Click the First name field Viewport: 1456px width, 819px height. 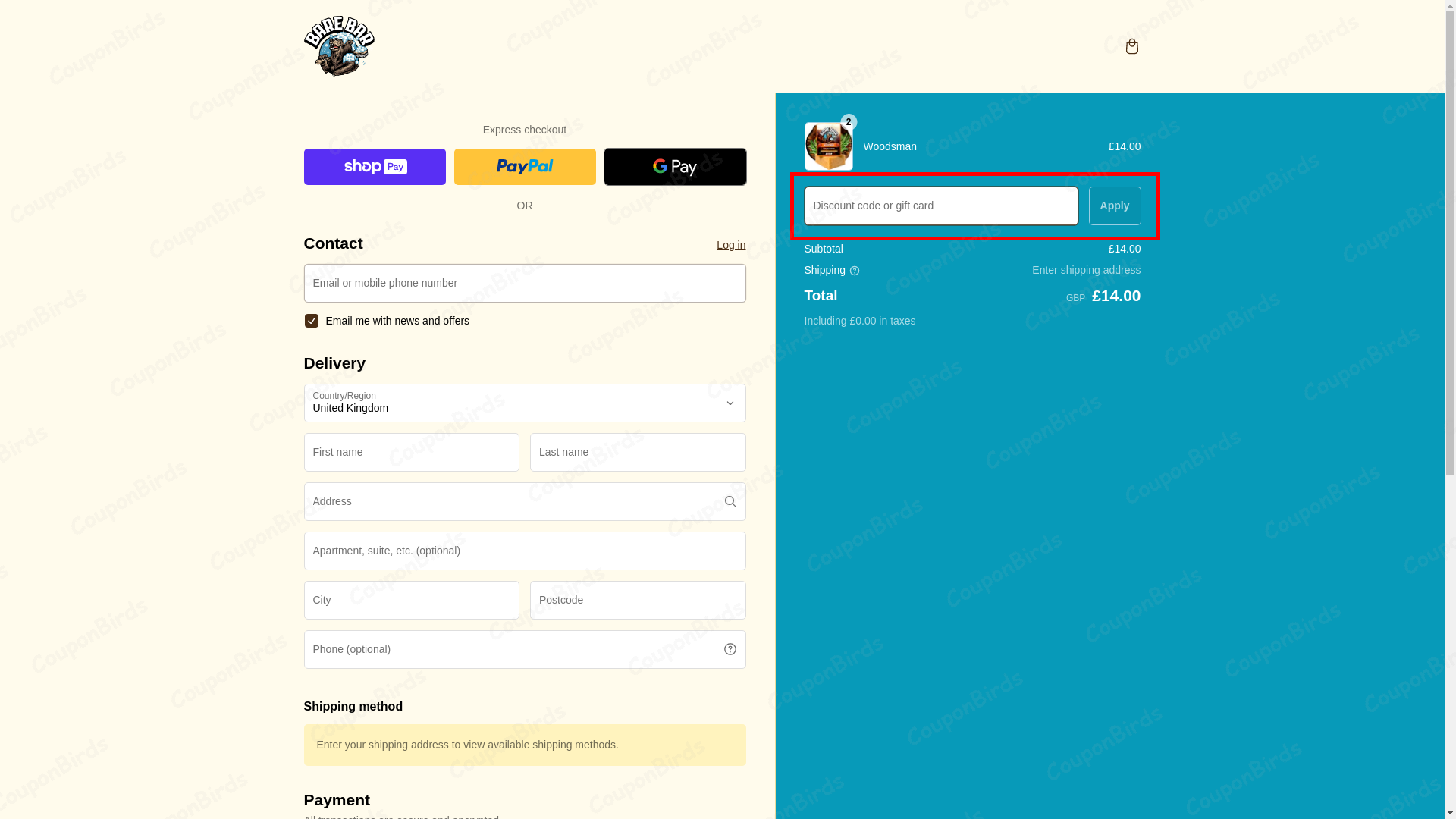pos(412,452)
